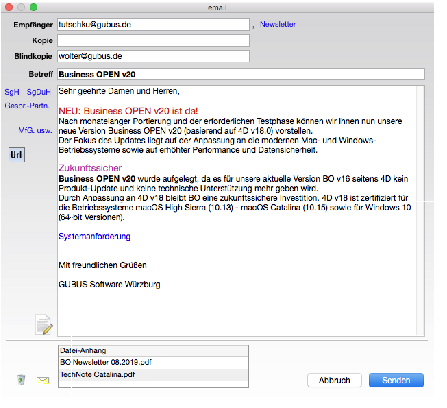Click the trash can icon
The width and height of the screenshot is (447, 408).
[x=21, y=379]
